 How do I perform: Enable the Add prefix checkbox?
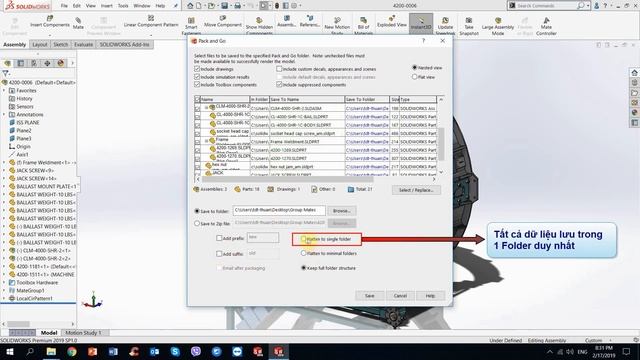click(x=219, y=238)
